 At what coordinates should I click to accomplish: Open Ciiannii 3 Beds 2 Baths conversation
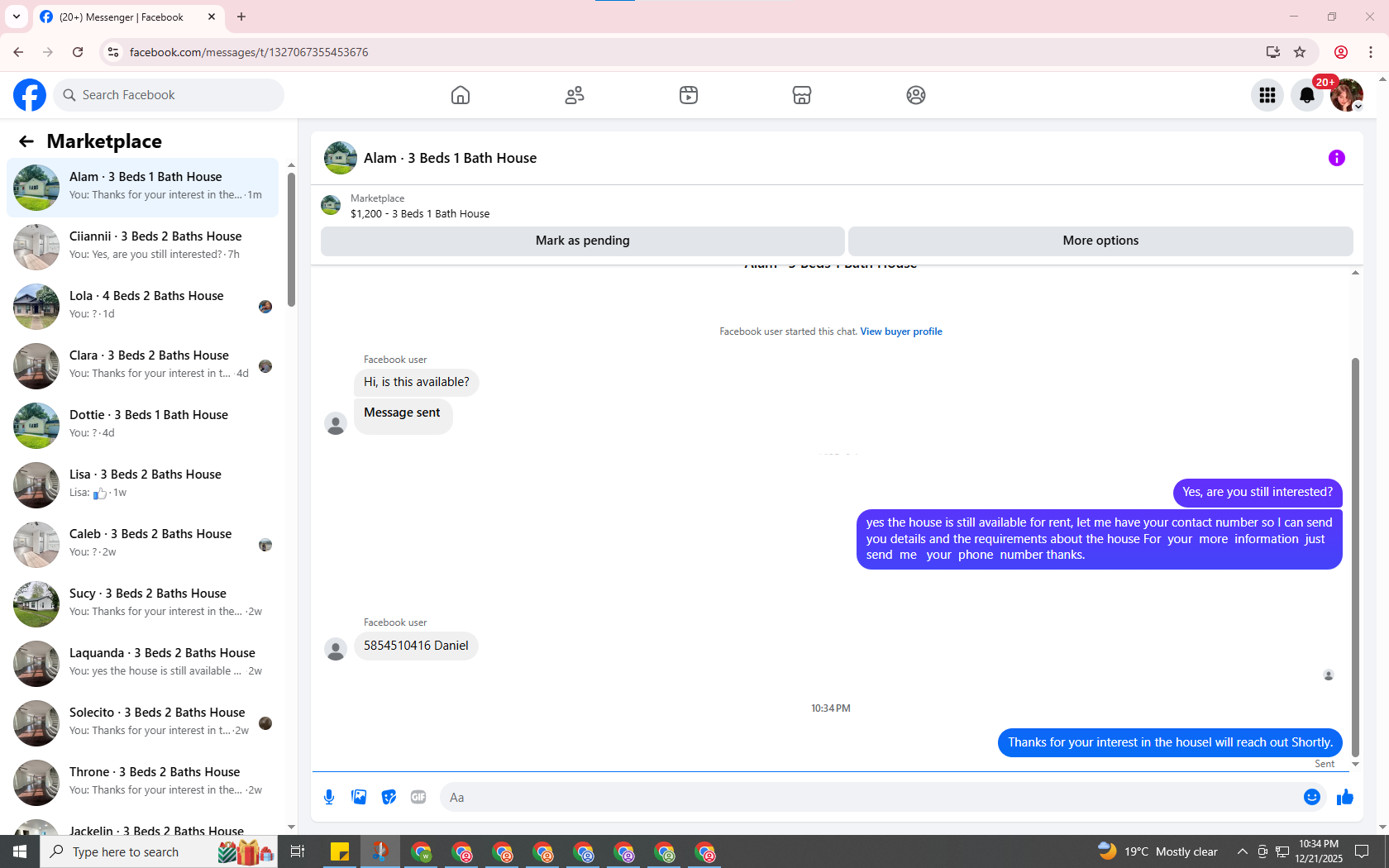[142, 247]
